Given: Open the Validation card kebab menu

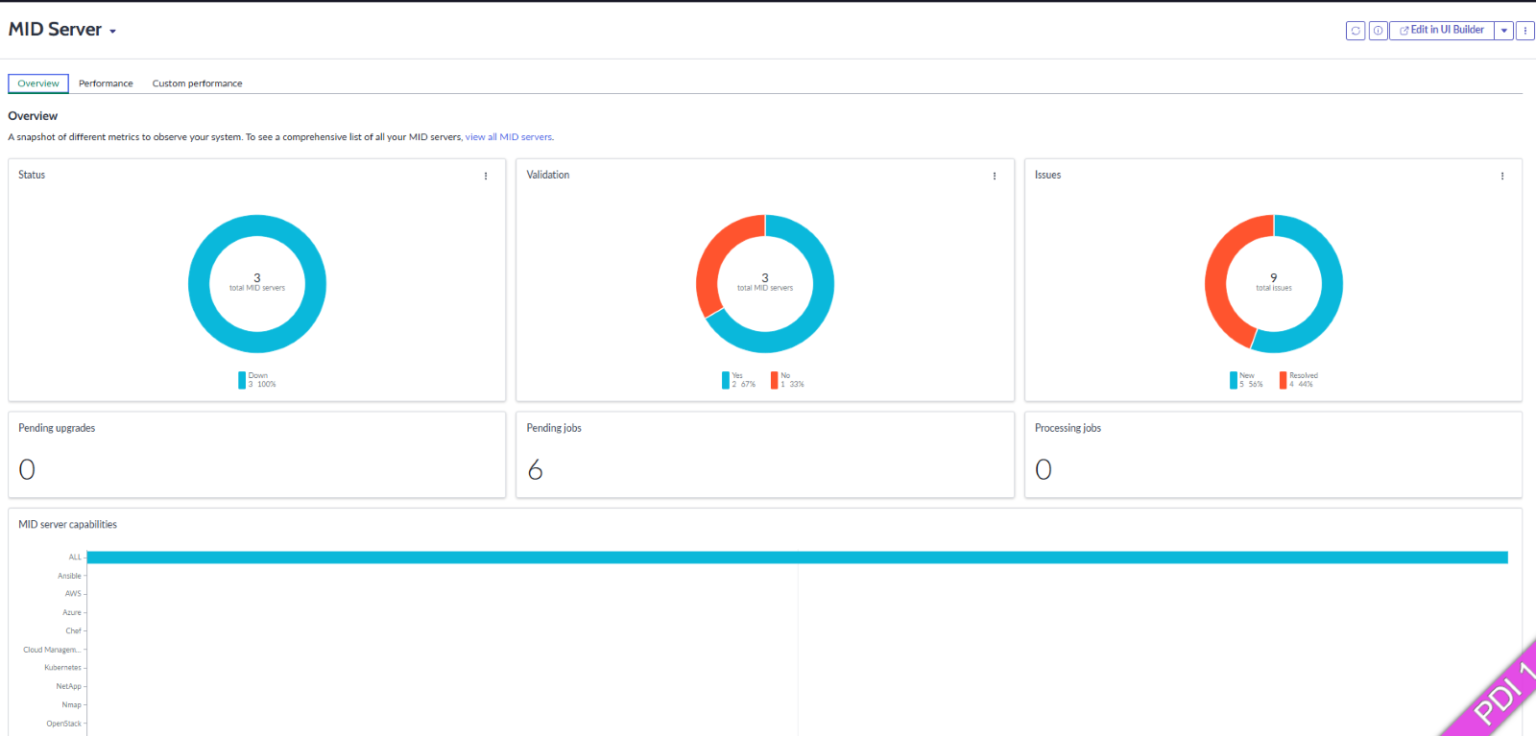Looking at the screenshot, I should click(x=994, y=175).
